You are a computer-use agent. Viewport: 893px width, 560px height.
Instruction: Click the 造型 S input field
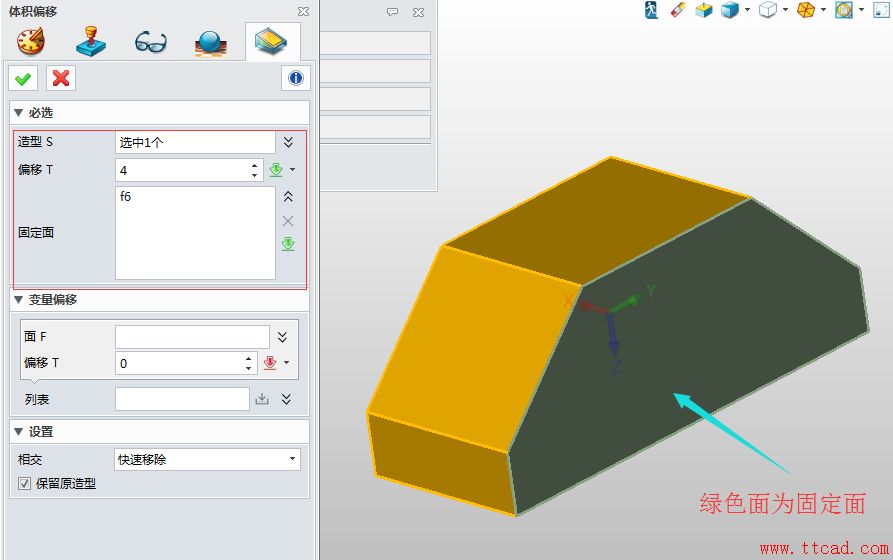pyautogui.click(x=195, y=142)
